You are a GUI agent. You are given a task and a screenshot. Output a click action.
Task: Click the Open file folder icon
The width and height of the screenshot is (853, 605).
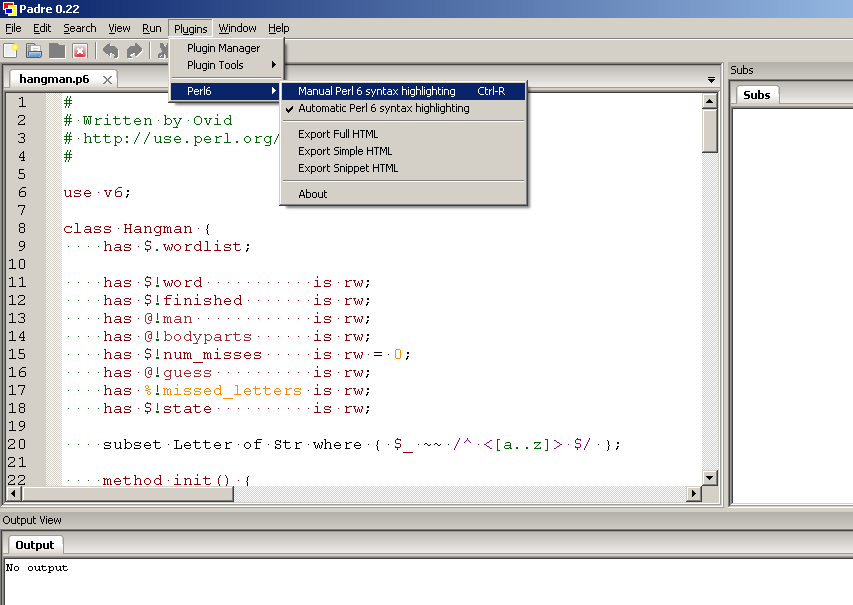click(x=34, y=50)
